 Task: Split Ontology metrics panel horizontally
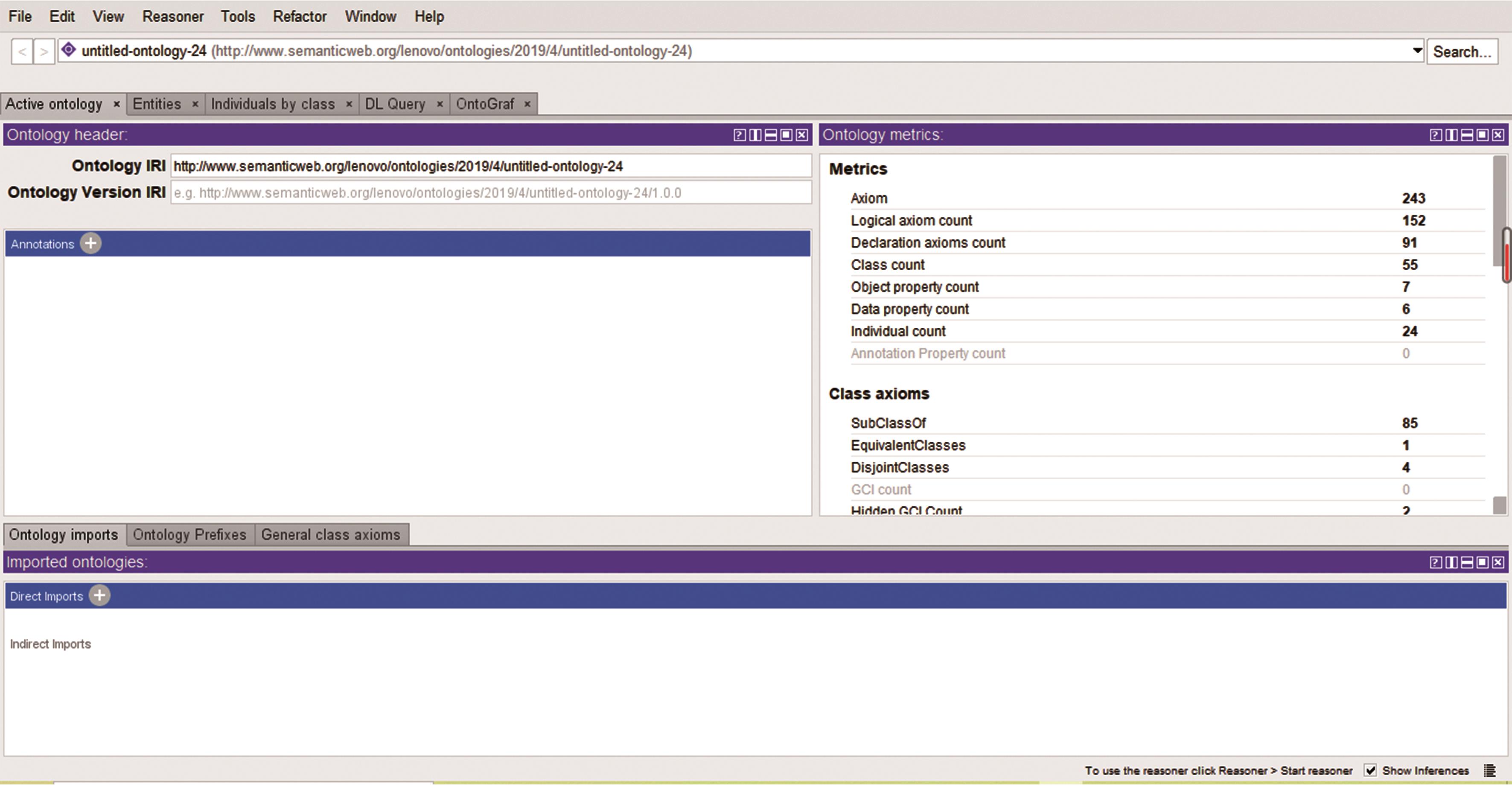pos(1466,135)
